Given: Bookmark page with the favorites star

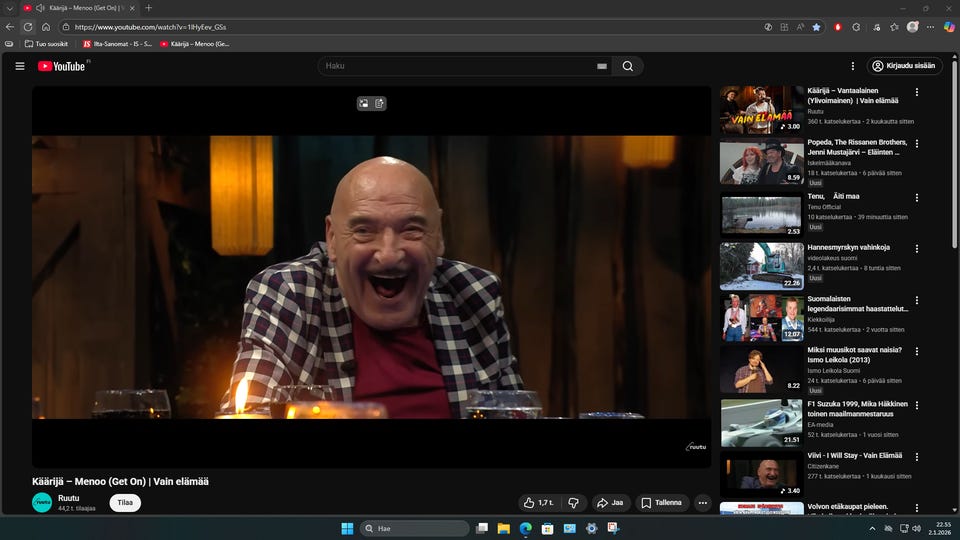Looking at the screenshot, I should point(816,27).
